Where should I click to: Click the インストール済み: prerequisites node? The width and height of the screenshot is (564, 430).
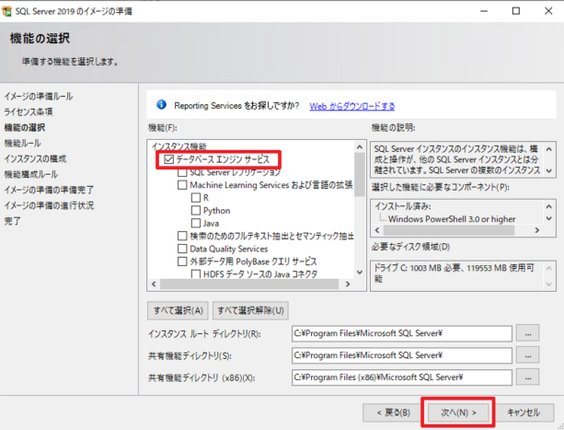(403, 206)
